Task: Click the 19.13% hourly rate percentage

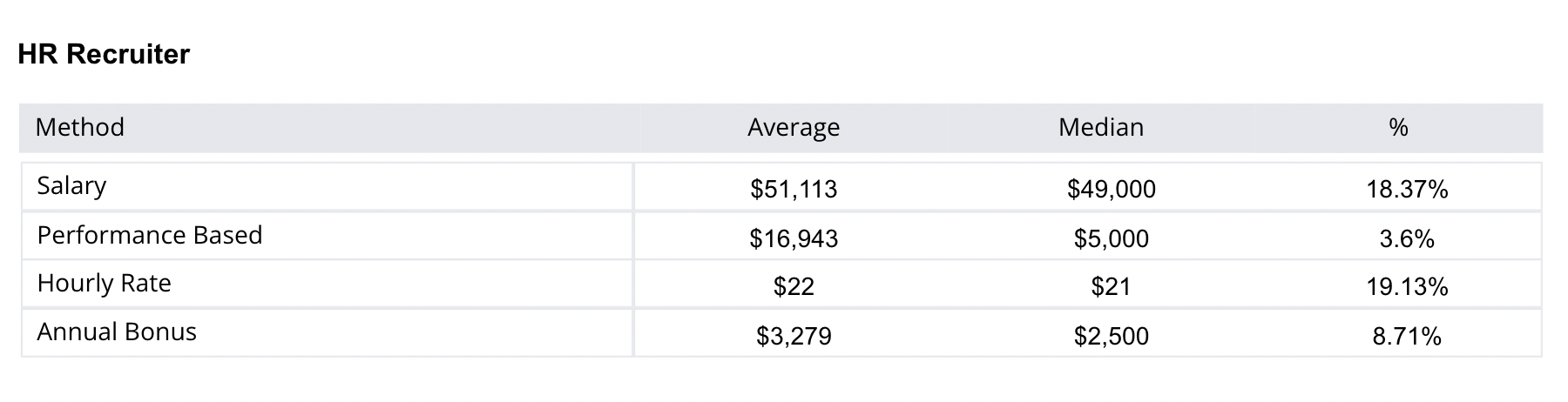Action: (1407, 287)
